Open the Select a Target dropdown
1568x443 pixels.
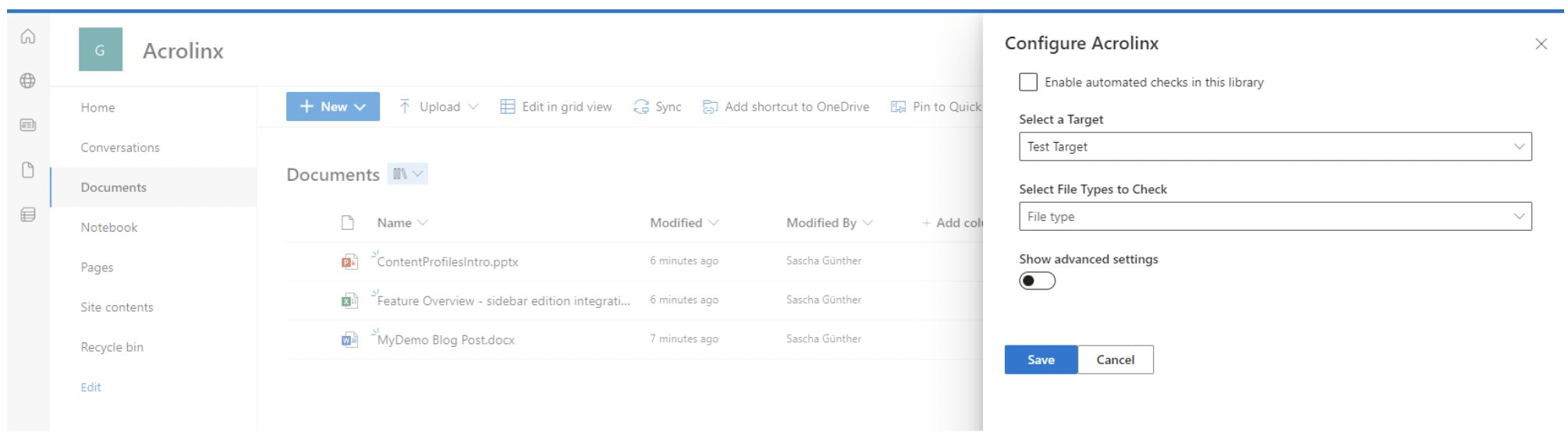(1275, 147)
